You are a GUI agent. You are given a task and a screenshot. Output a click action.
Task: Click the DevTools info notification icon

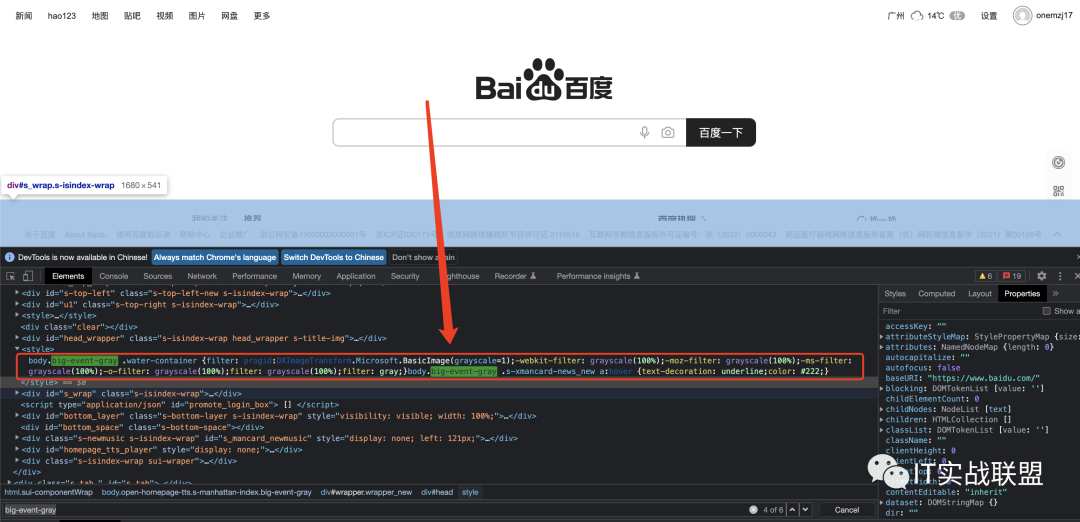point(9,258)
